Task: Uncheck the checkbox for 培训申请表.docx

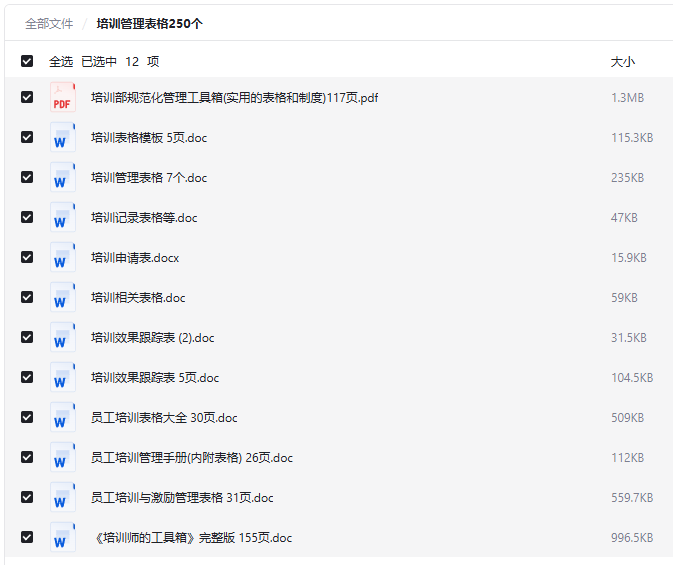Action: pos(27,257)
